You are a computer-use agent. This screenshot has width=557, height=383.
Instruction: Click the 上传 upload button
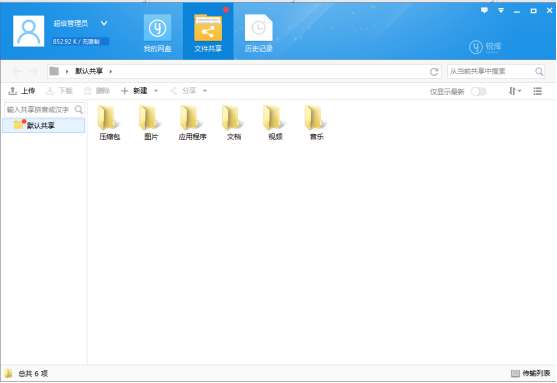(22, 91)
